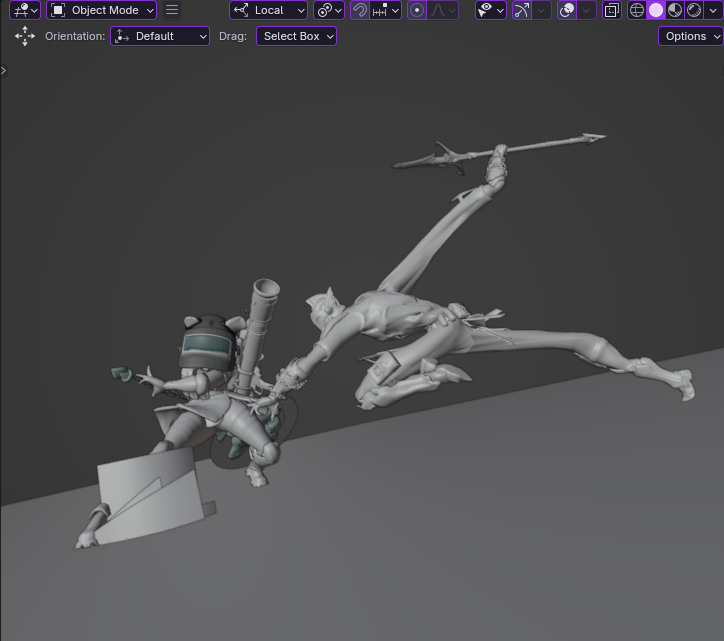Open the gizmo options dropdown arrow

[541, 10]
